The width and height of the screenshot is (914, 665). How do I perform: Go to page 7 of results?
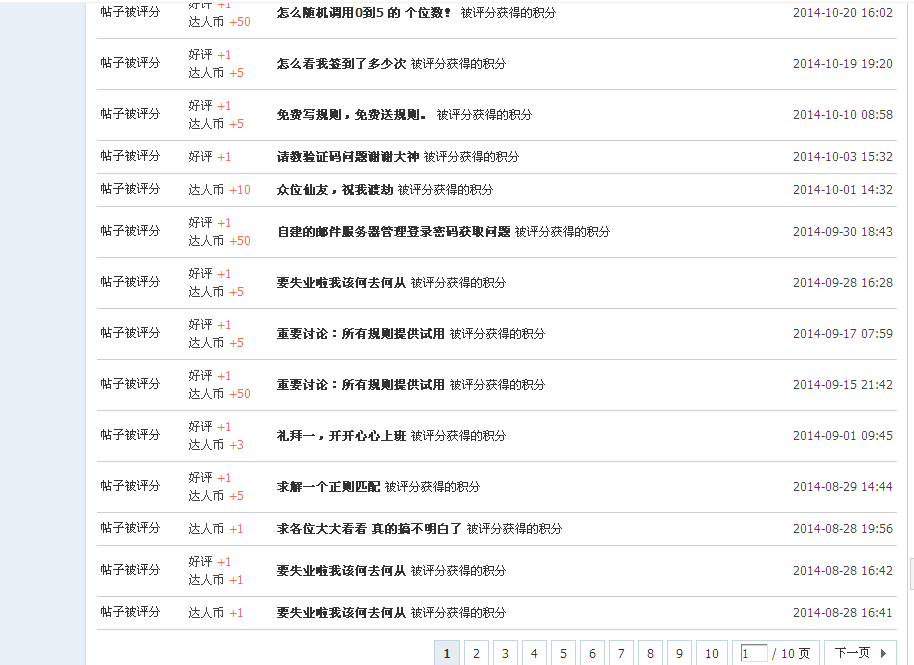point(621,652)
